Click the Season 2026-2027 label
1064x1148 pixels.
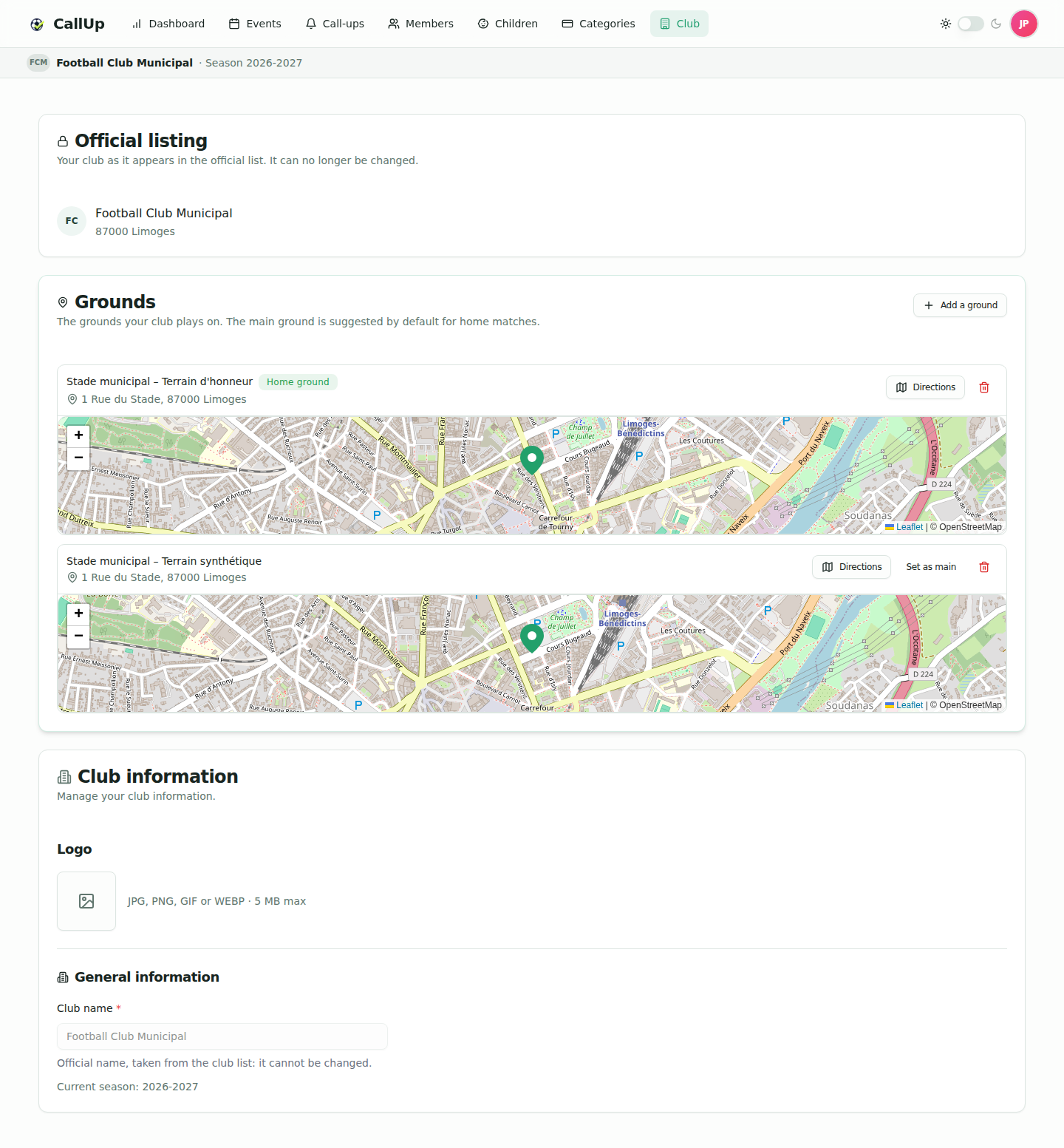tap(253, 63)
